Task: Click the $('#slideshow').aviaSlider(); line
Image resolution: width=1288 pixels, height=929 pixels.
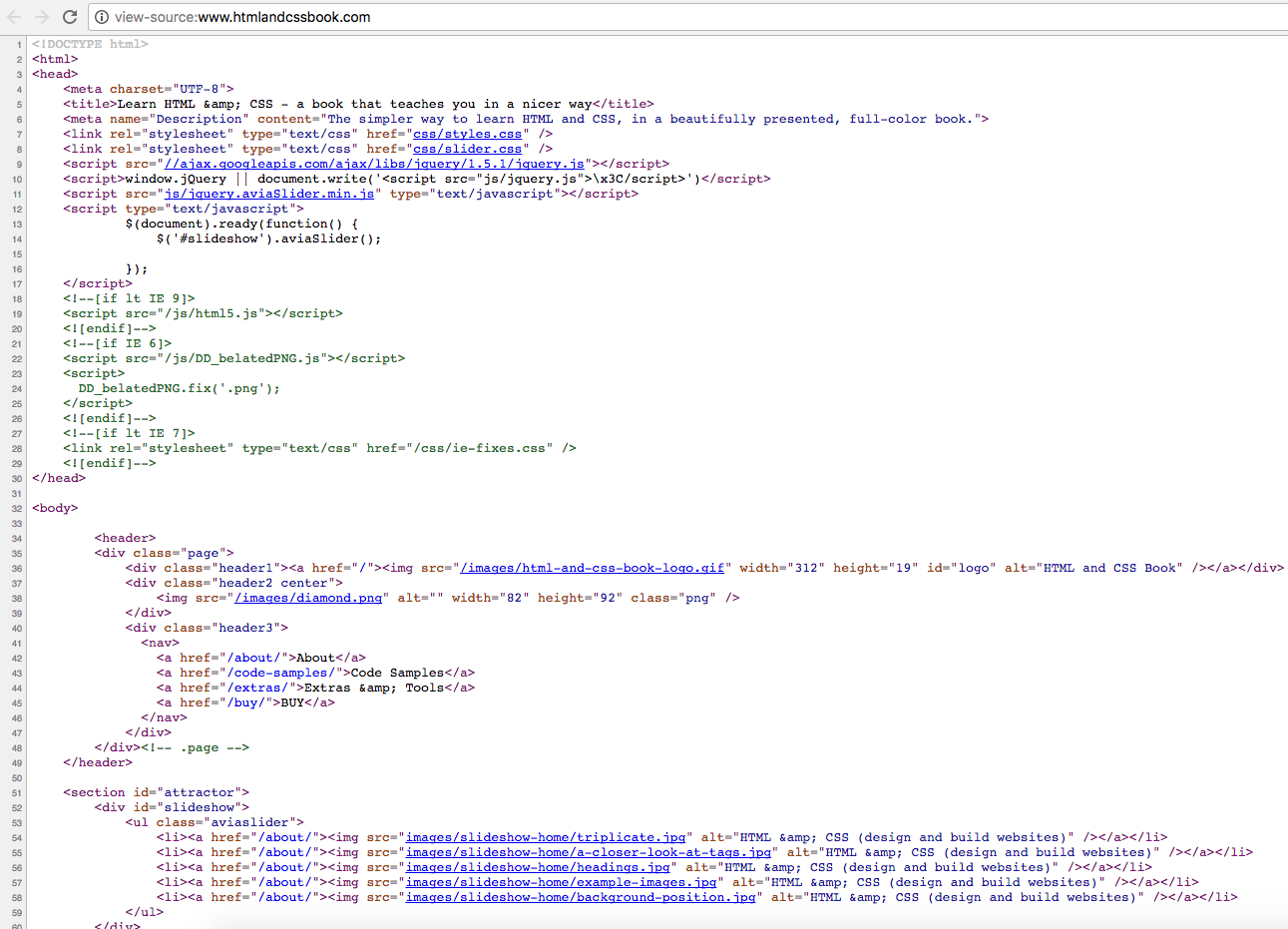Action: (268, 238)
